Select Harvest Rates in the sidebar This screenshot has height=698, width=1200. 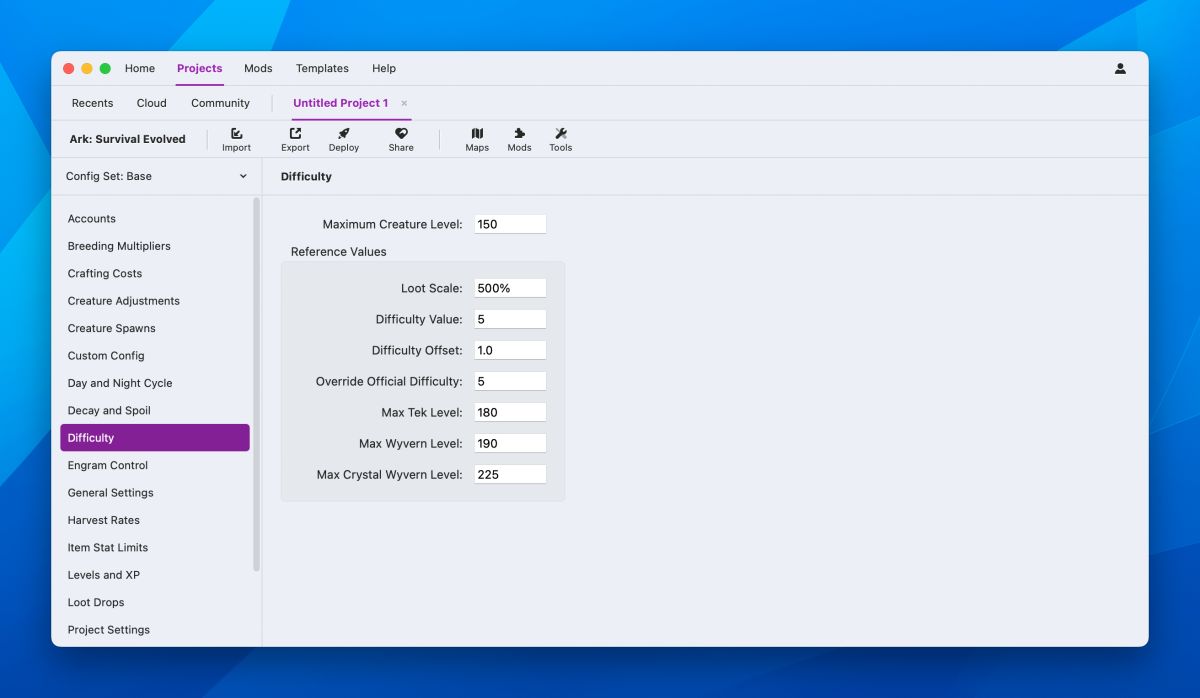tap(155, 520)
